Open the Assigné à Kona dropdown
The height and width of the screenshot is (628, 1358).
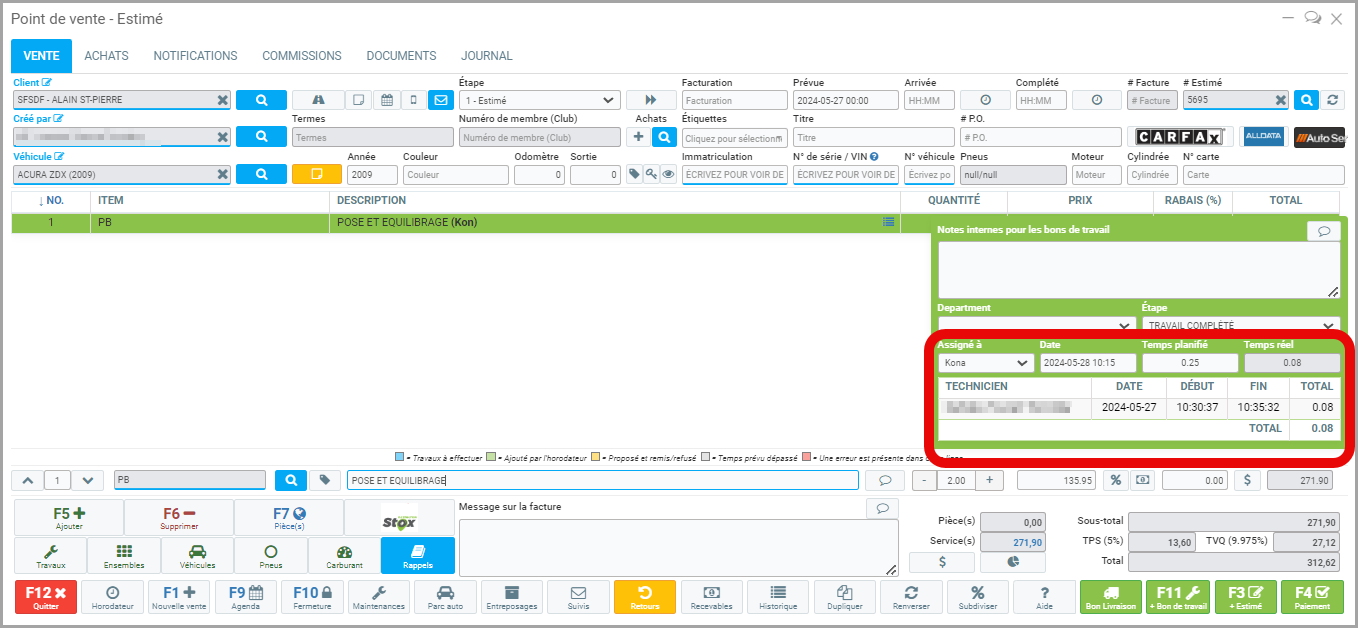coord(986,363)
